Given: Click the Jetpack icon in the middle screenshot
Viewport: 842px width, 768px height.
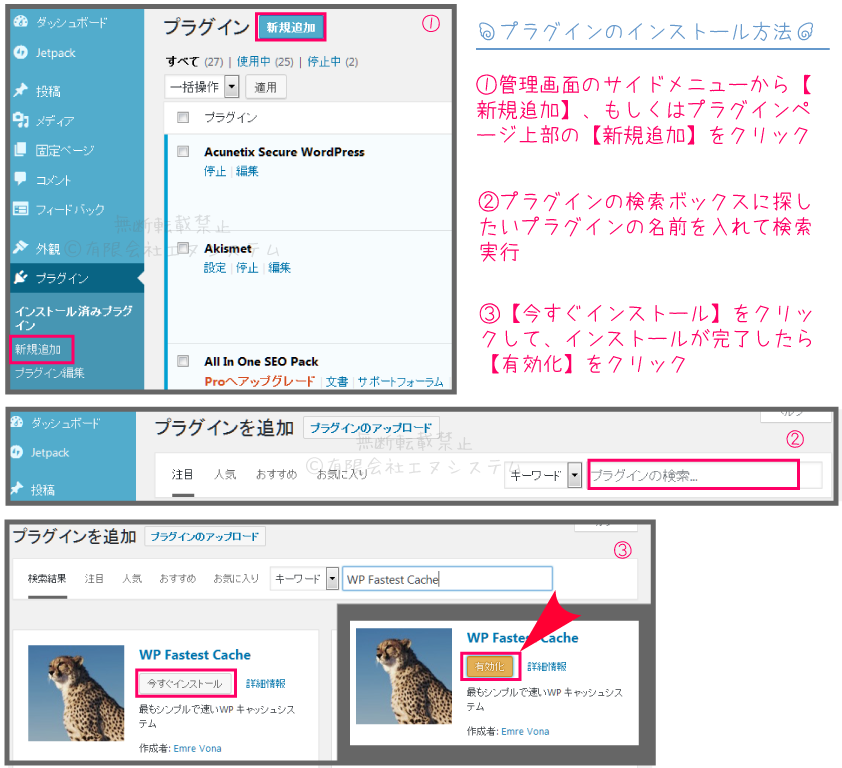Looking at the screenshot, I should pyautogui.click(x=17, y=452).
